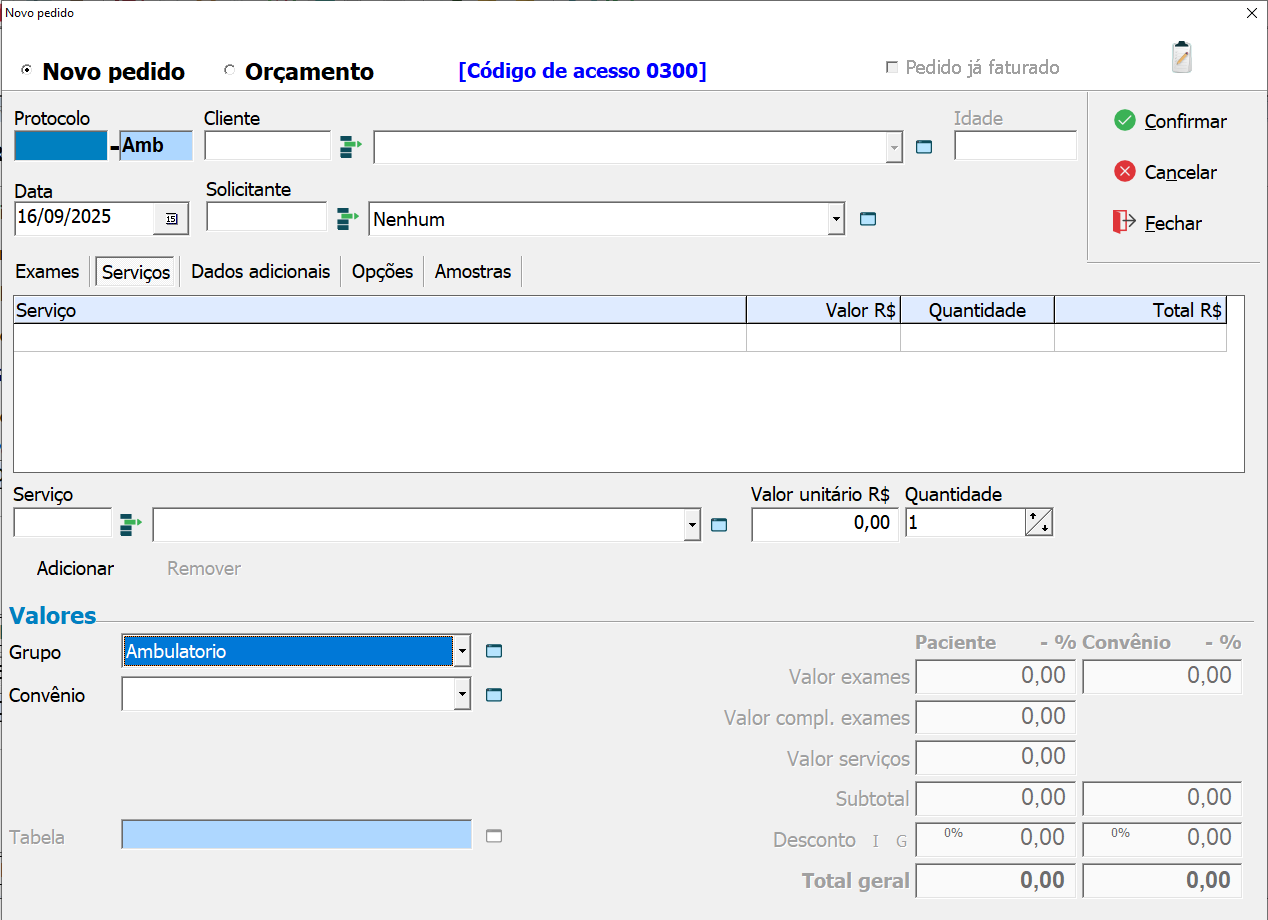1268x920 pixels.
Task: Open the Data calendar picker icon
Action: [x=170, y=218]
